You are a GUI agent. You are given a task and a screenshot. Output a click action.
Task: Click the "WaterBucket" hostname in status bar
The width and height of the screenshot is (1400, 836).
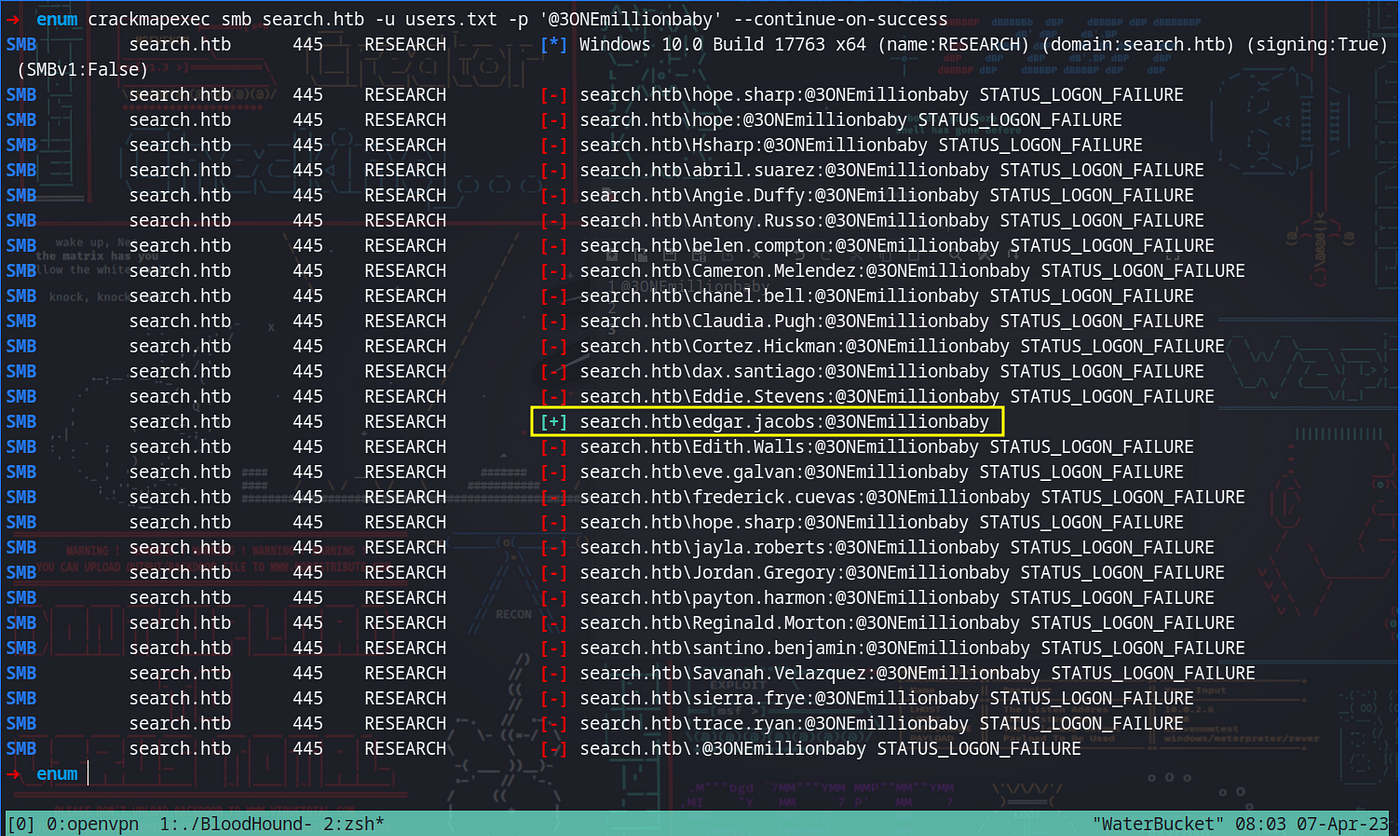pyautogui.click(x=1158, y=824)
